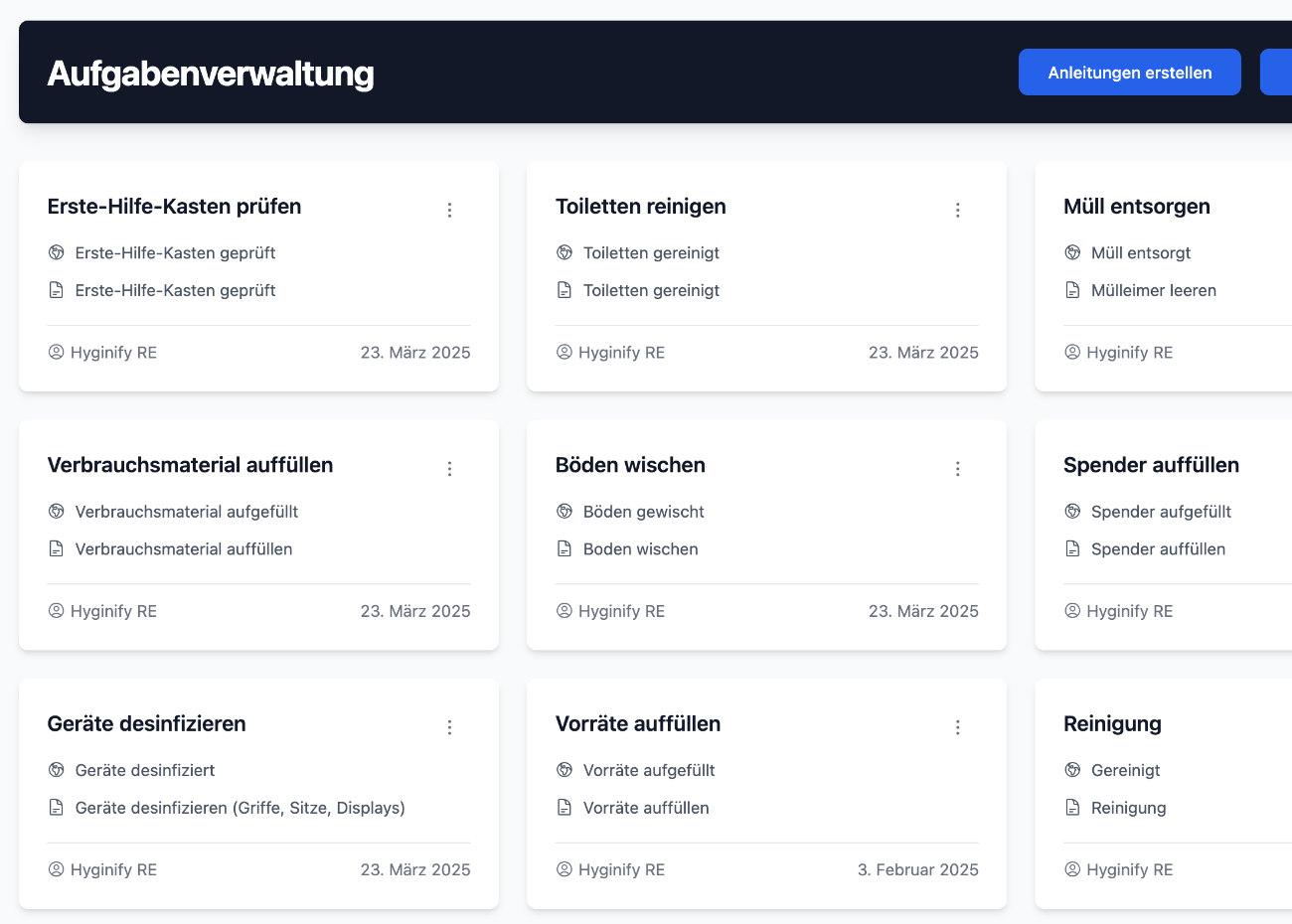Image resolution: width=1292 pixels, height=924 pixels.
Task: Click user icon in Müll entsorgen card
Action: tap(1072, 352)
